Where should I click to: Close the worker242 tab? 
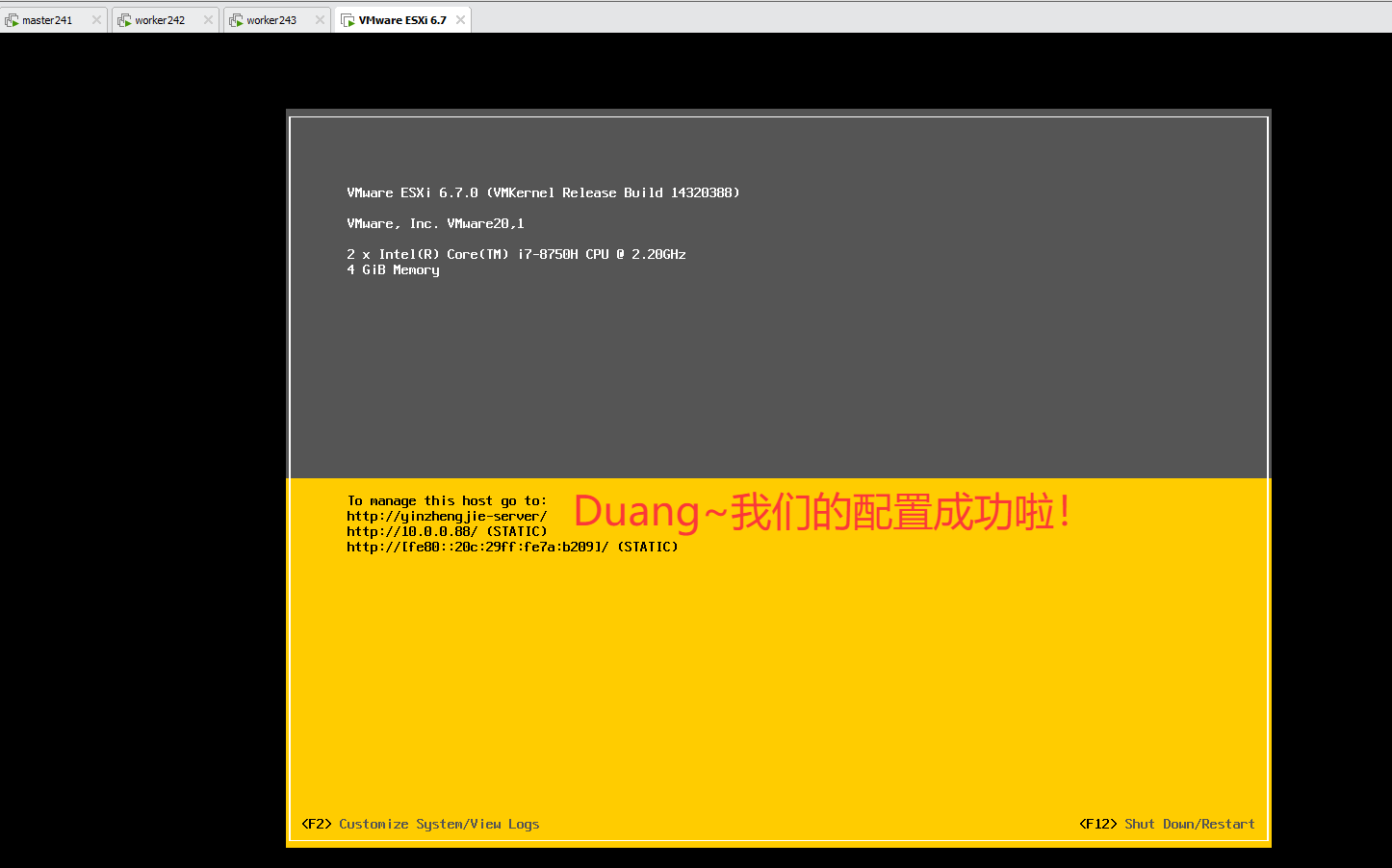[208, 20]
